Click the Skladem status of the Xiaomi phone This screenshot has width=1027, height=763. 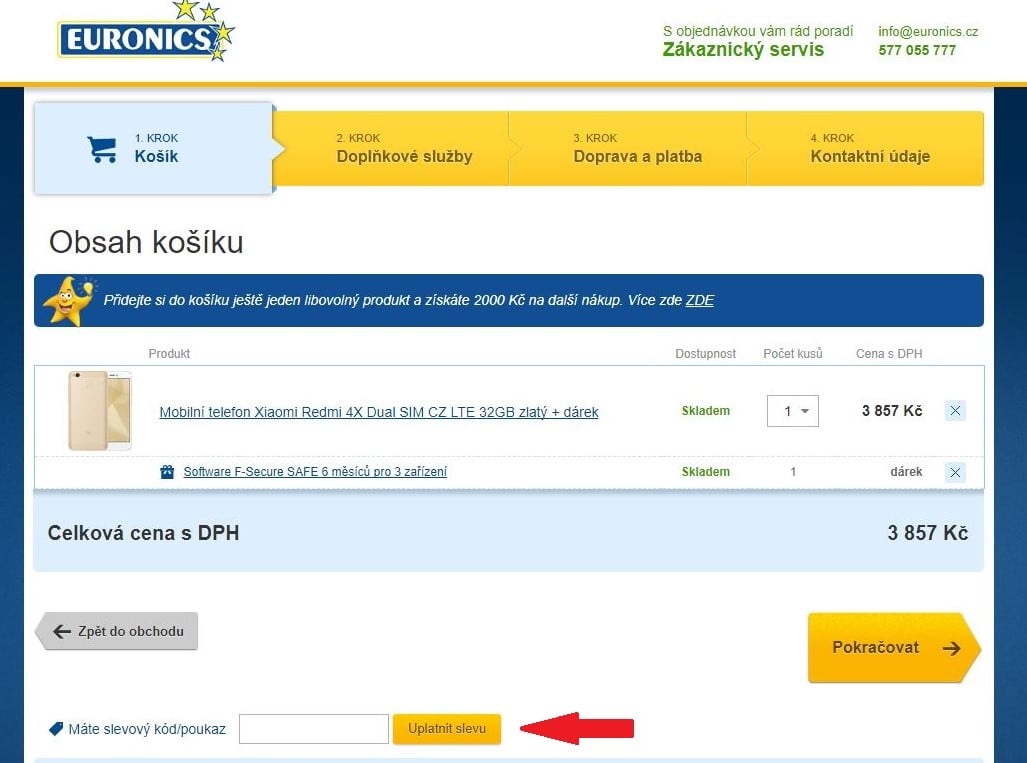705,411
